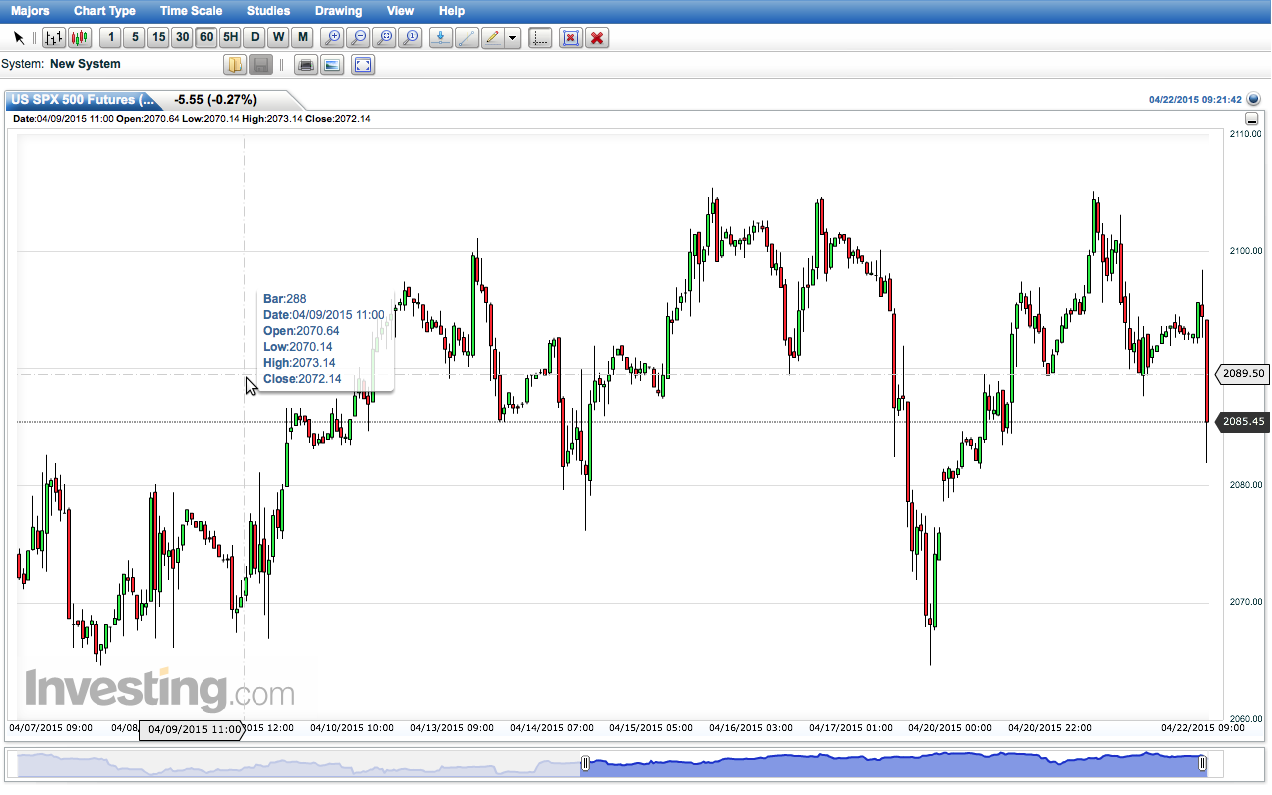Grab the right handle of range navigator
This screenshot has width=1272, height=795.
pos(1202,765)
